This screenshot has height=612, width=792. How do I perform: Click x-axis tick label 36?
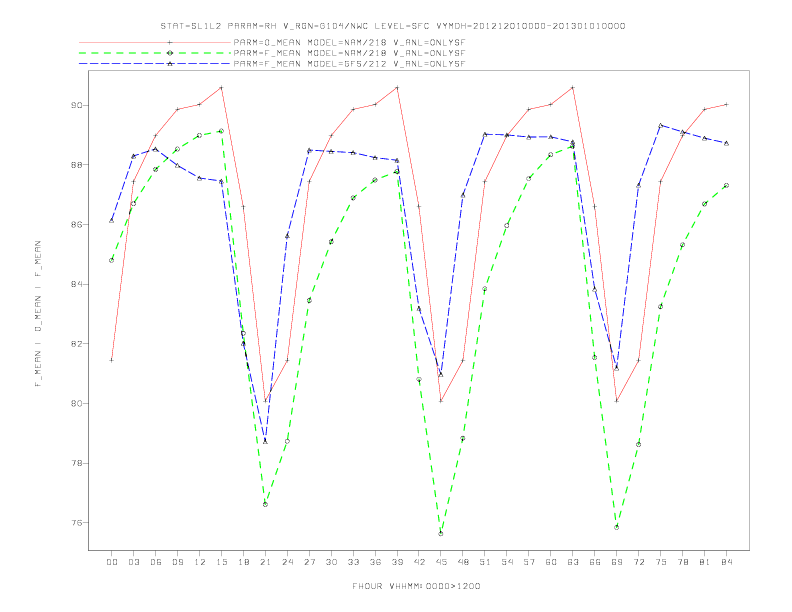tap(375, 562)
